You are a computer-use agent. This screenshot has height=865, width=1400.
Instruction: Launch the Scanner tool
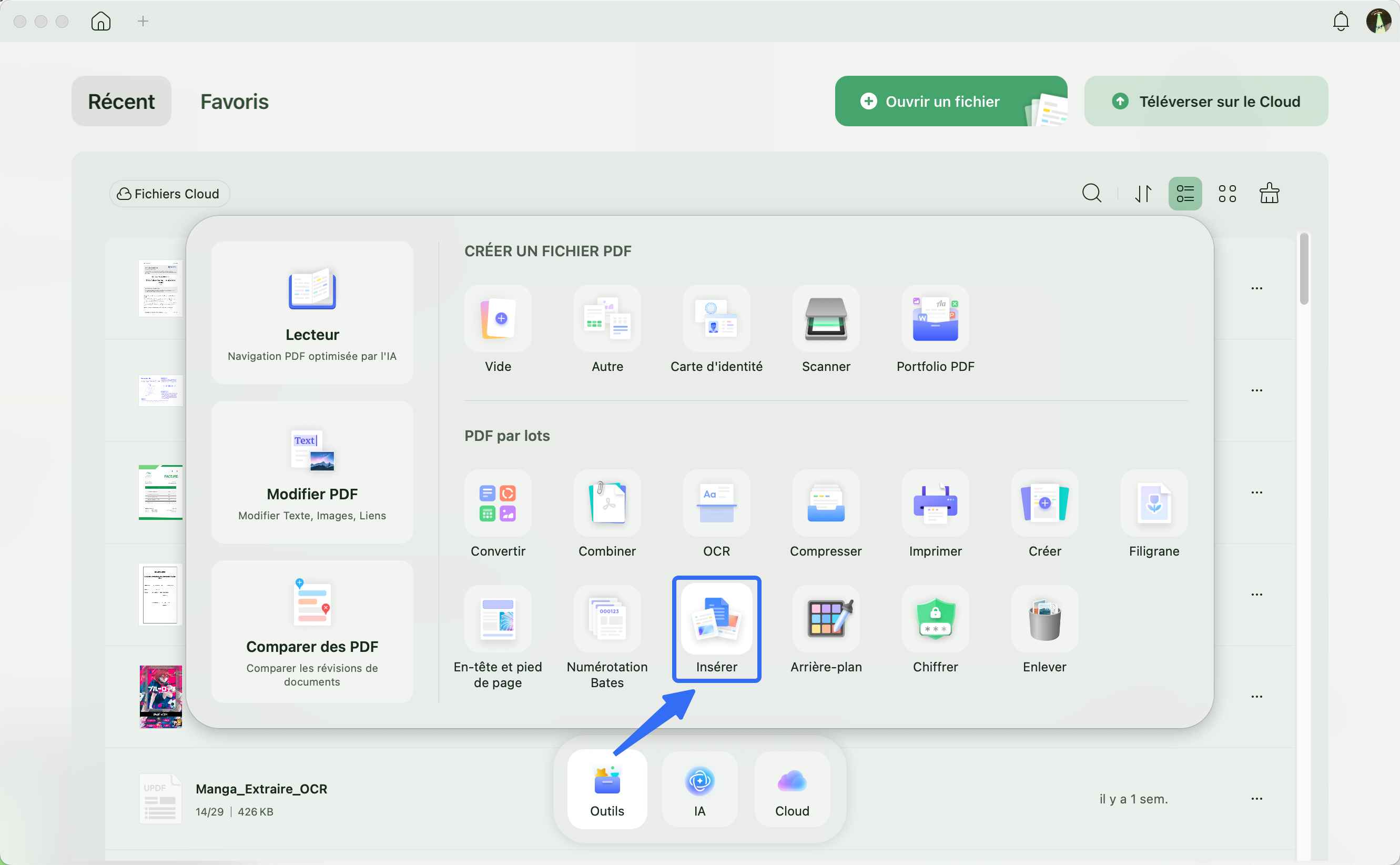826,319
